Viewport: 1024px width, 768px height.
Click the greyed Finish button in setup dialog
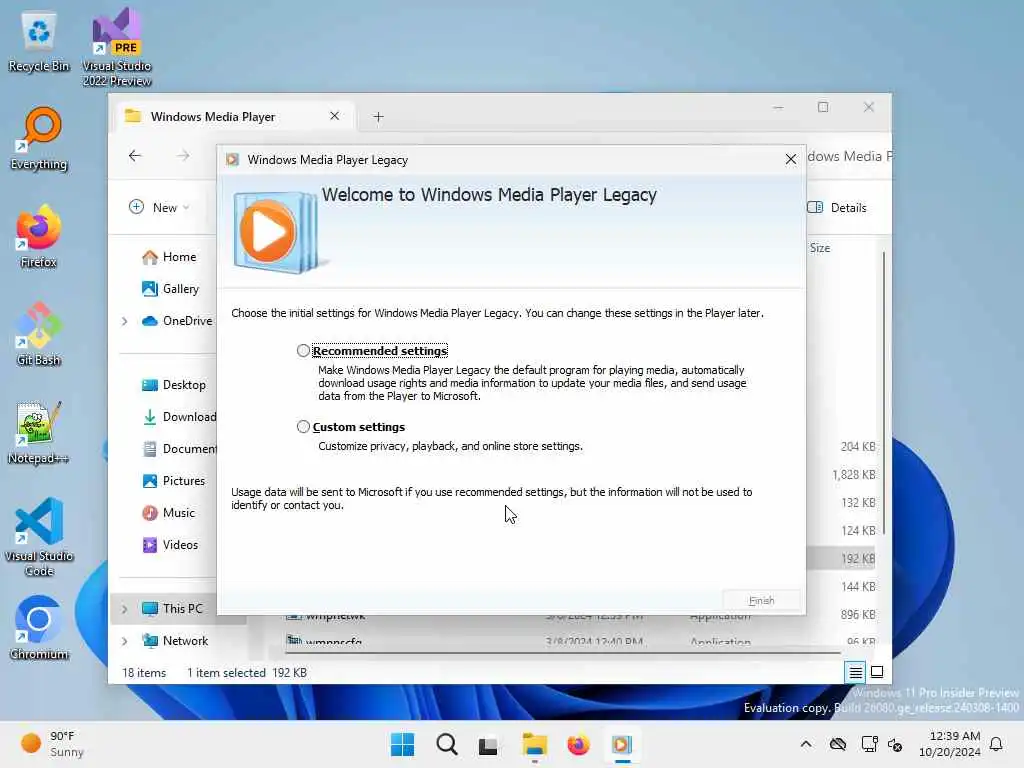coord(761,600)
